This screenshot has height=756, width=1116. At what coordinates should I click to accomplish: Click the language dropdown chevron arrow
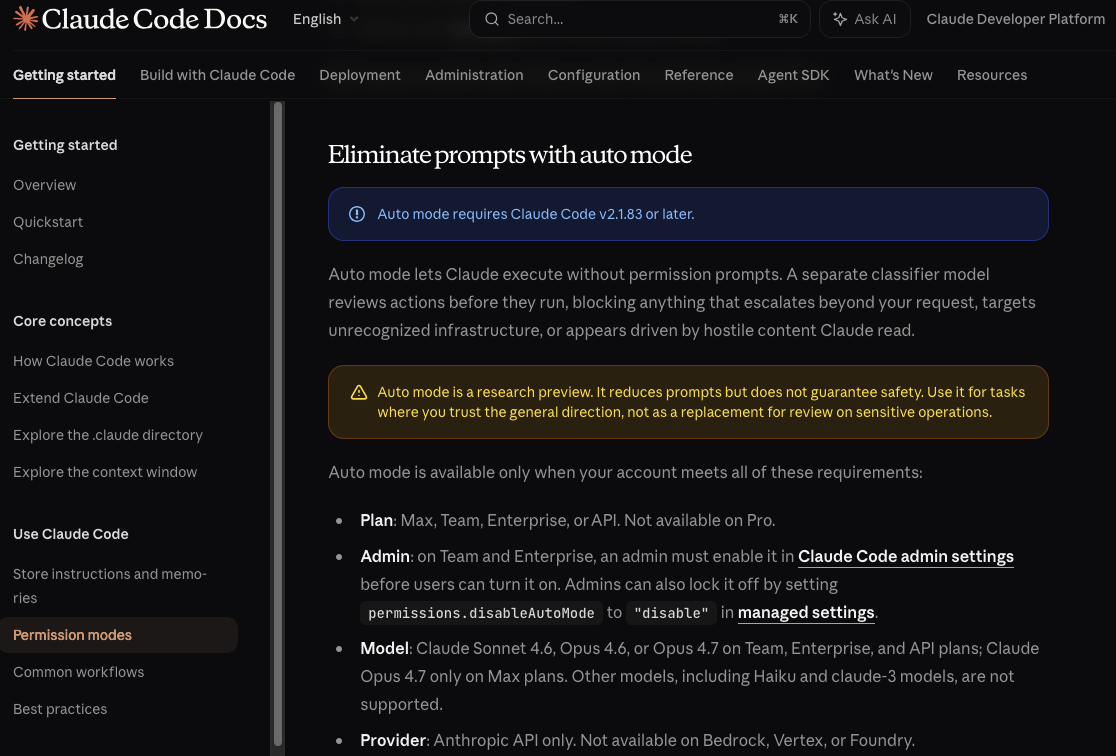(354, 19)
